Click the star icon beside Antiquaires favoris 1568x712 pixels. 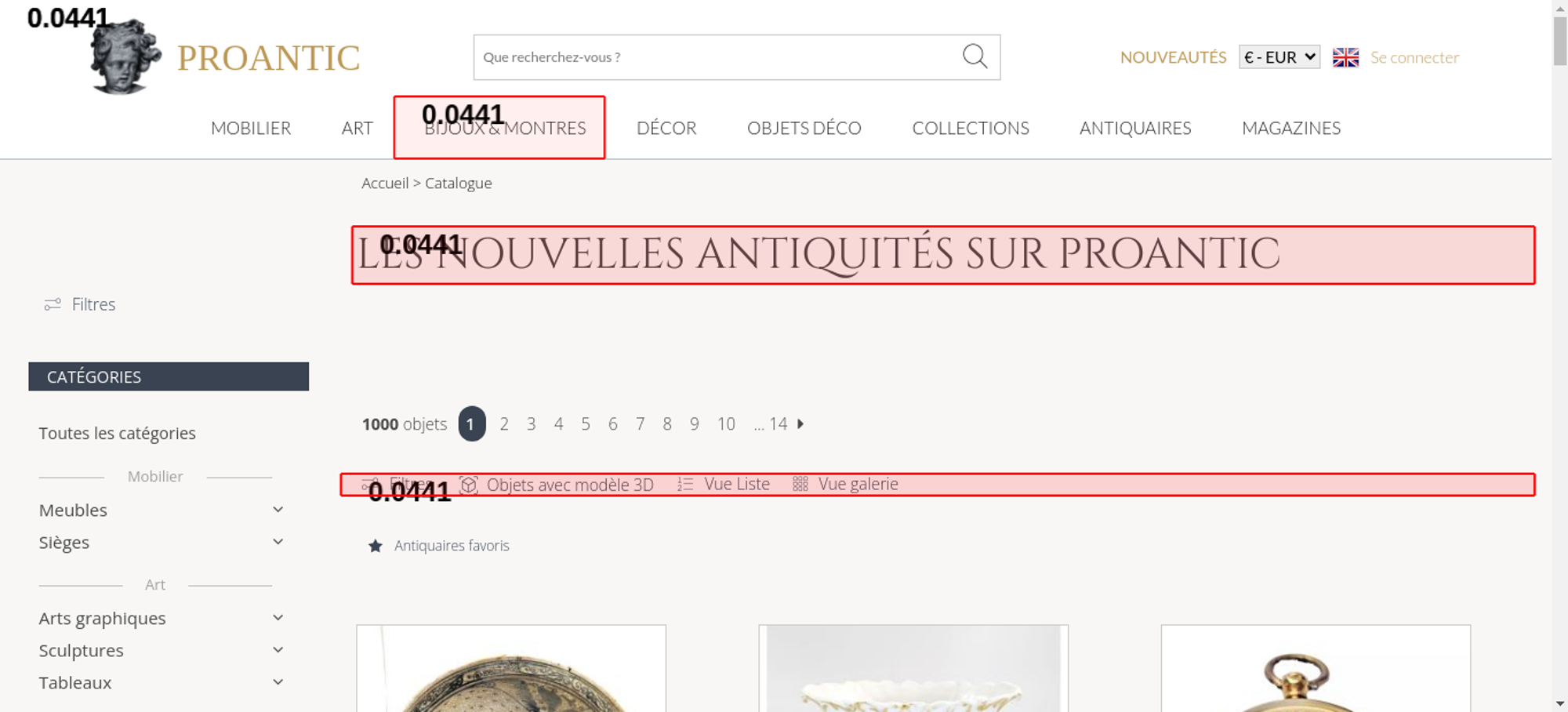coord(376,546)
